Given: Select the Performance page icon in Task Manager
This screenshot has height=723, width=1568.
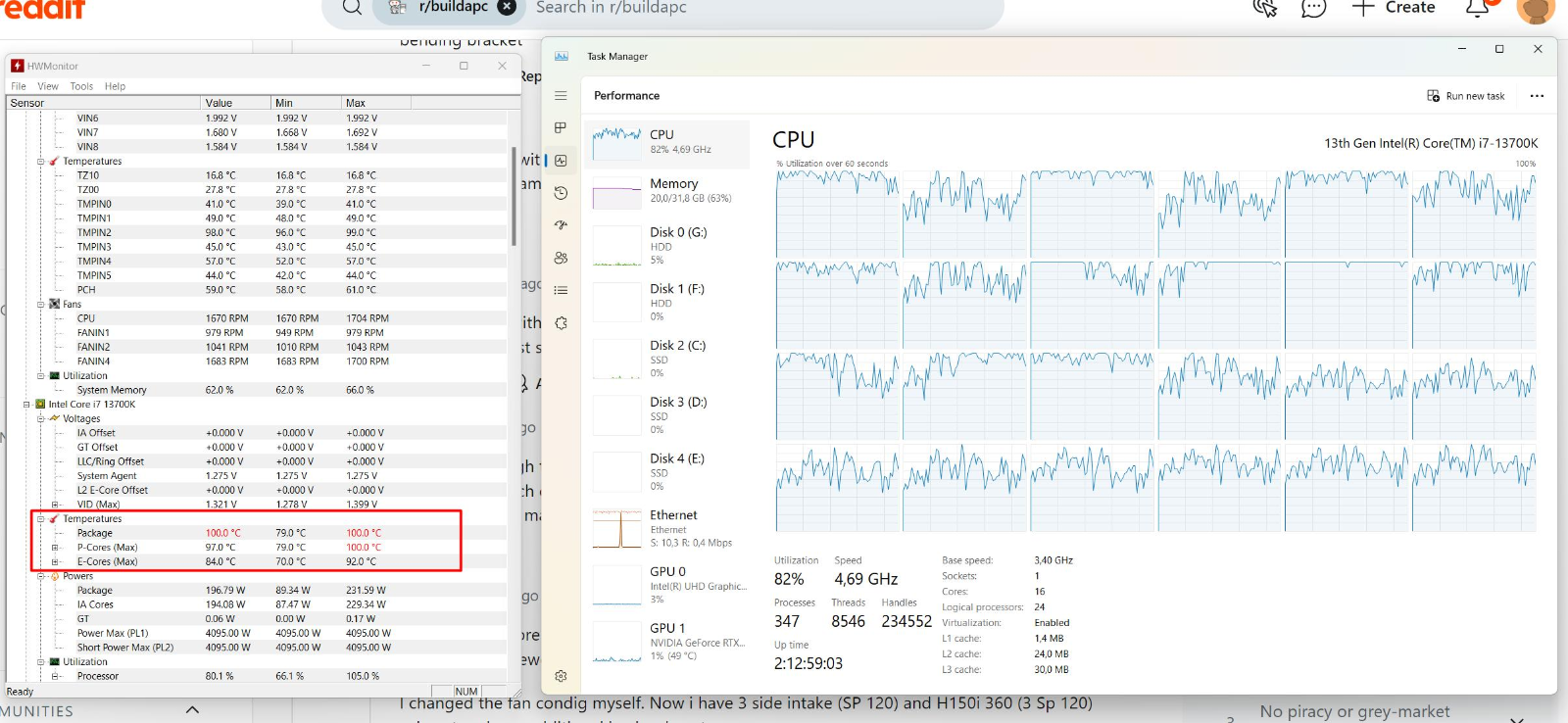Looking at the screenshot, I should coord(561,161).
